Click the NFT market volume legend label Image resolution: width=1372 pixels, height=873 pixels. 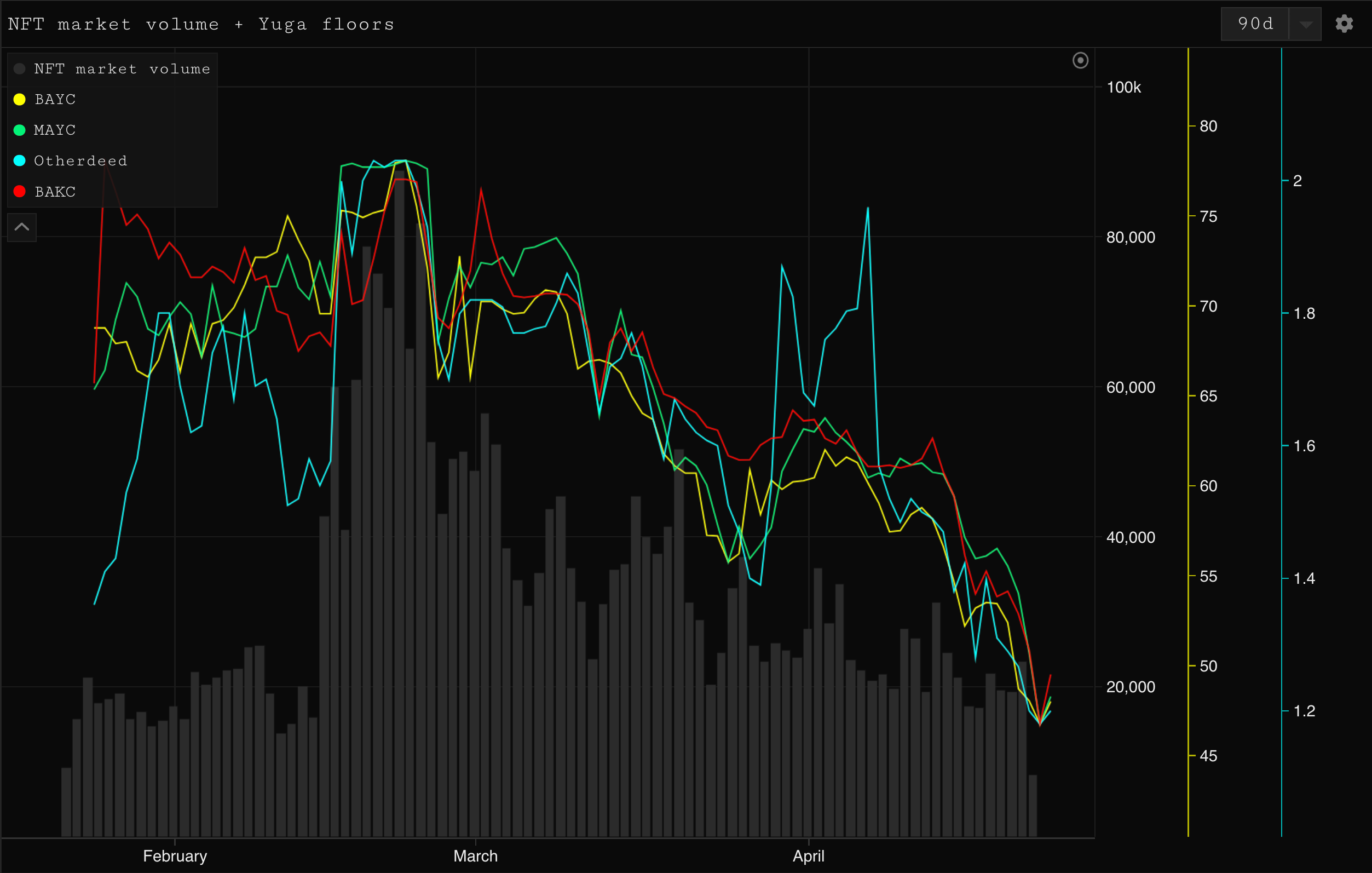point(122,69)
